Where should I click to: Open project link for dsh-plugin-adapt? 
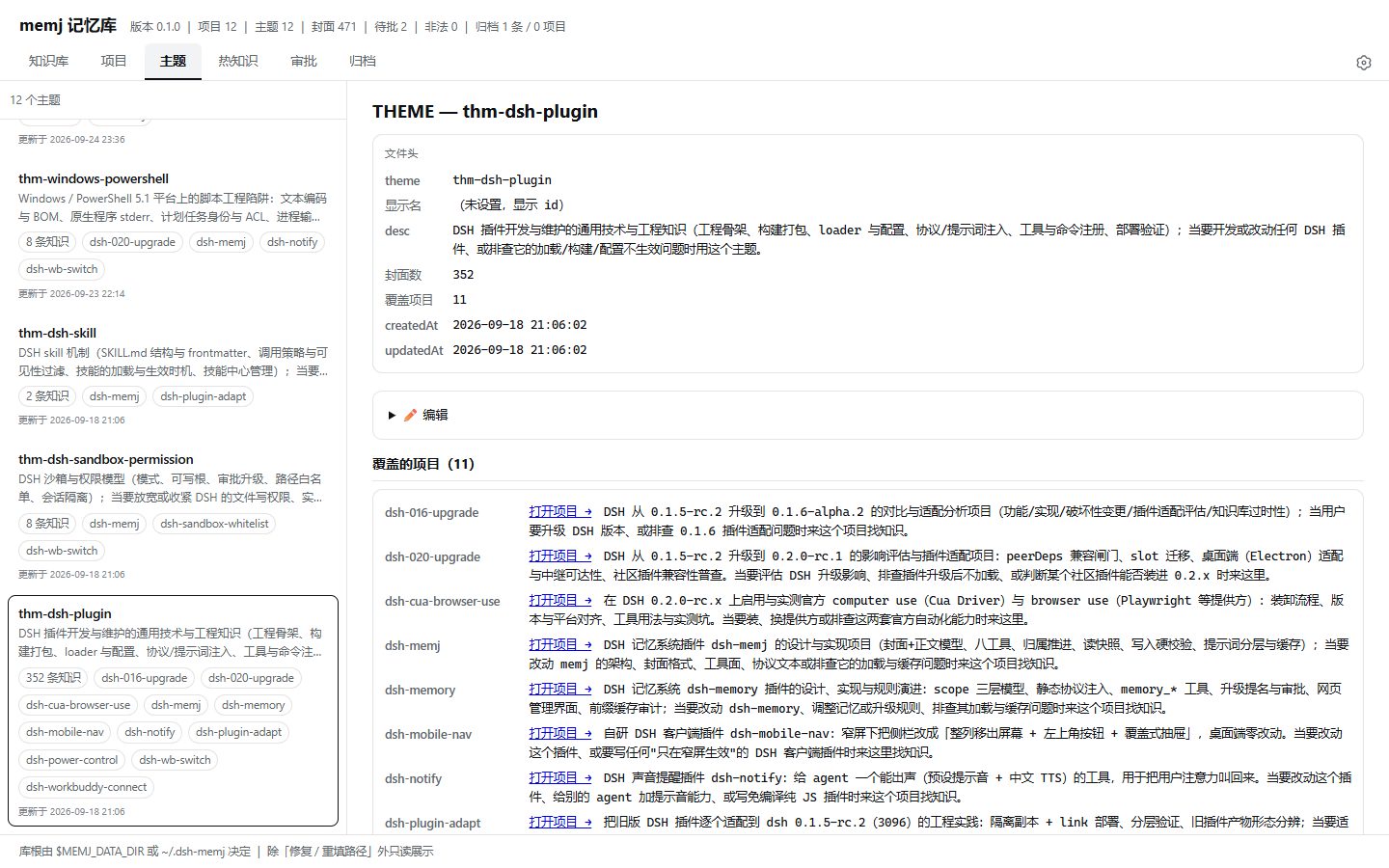[x=560, y=822]
